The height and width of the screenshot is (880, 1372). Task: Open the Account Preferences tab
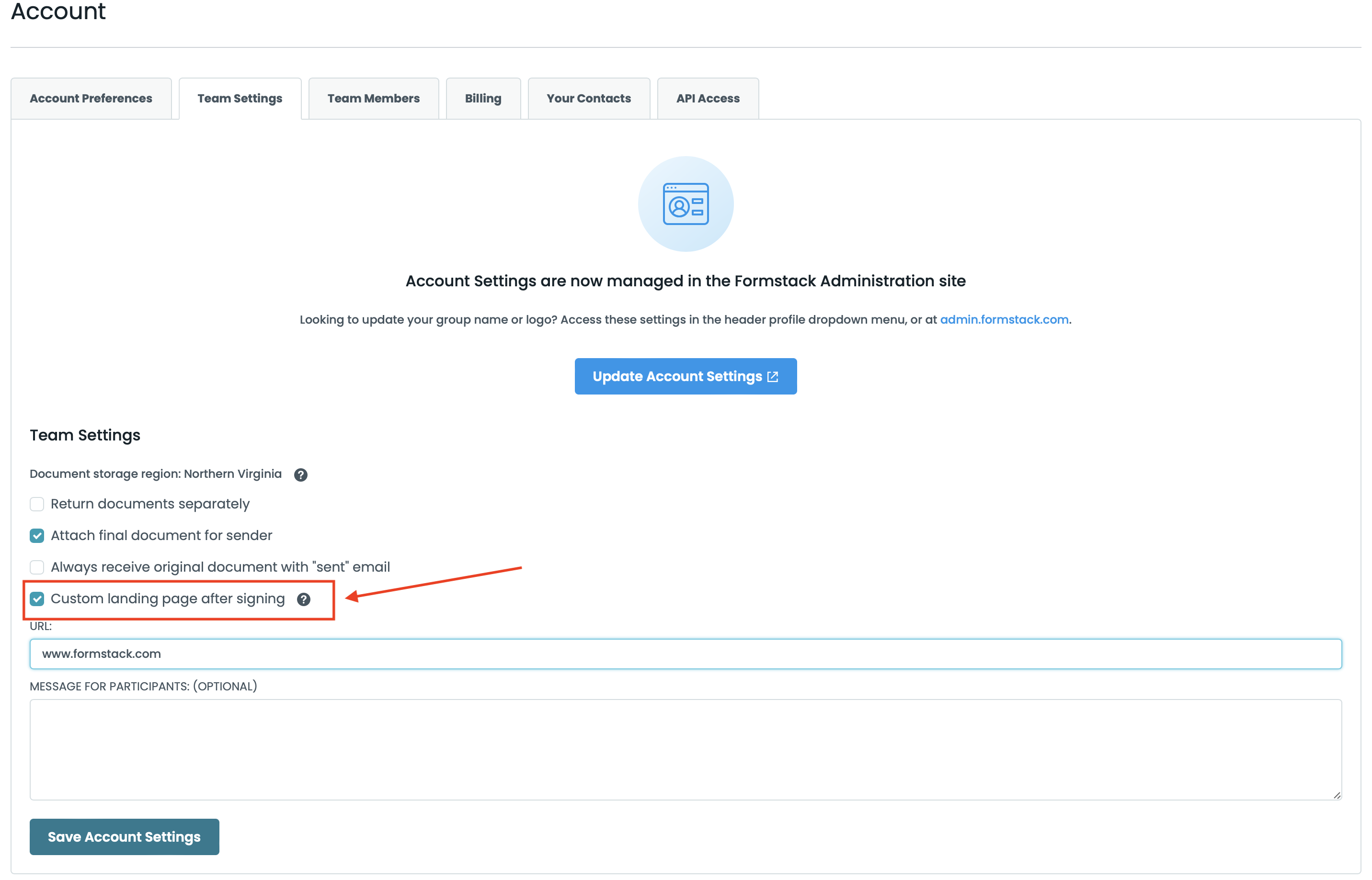pyautogui.click(x=91, y=98)
